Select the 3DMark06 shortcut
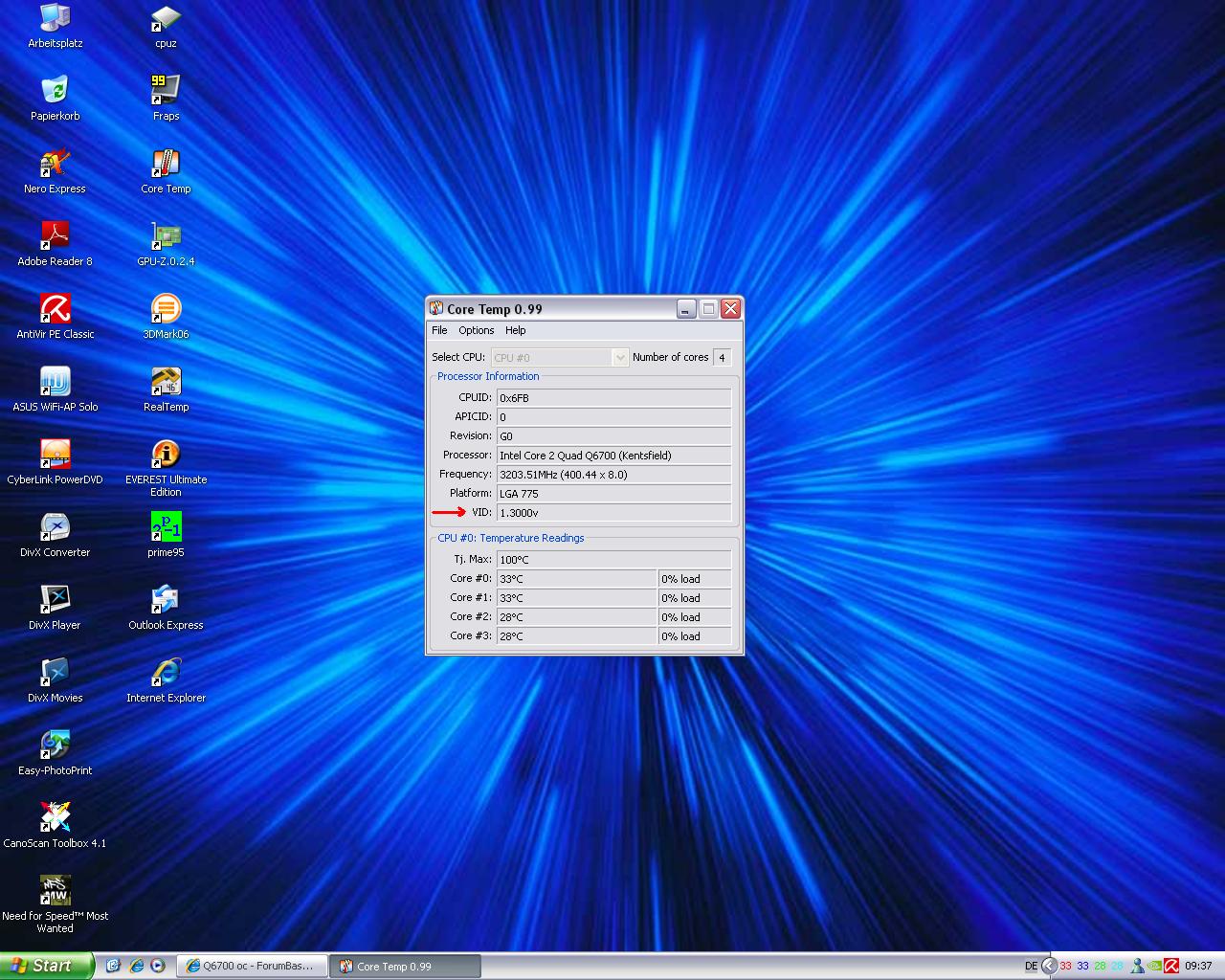Image resolution: width=1225 pixels, height=980 pixels. tap(166, 317)
